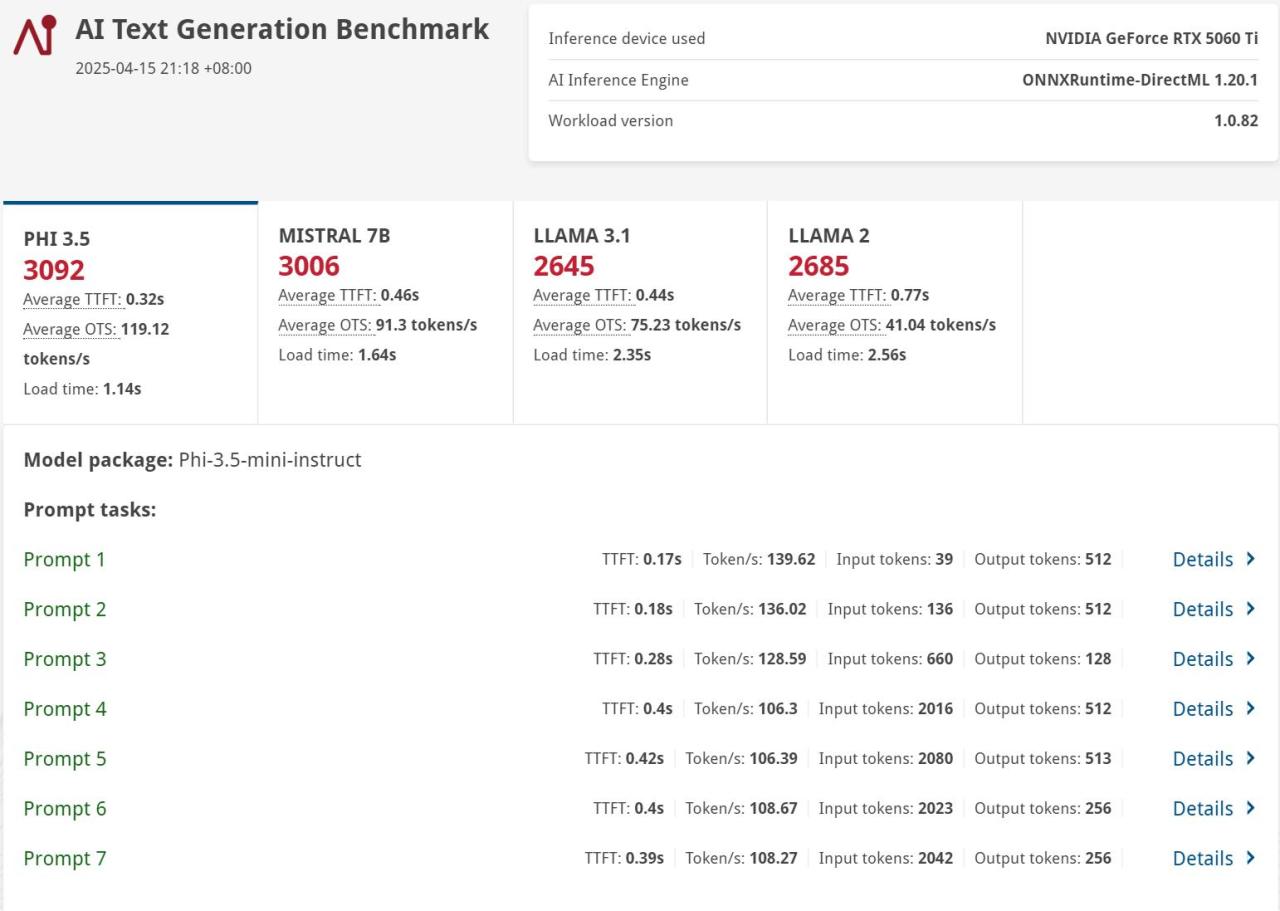1280x911 pixels.
Task: Click the Prompt 3 task title
Action: point(64,659)
